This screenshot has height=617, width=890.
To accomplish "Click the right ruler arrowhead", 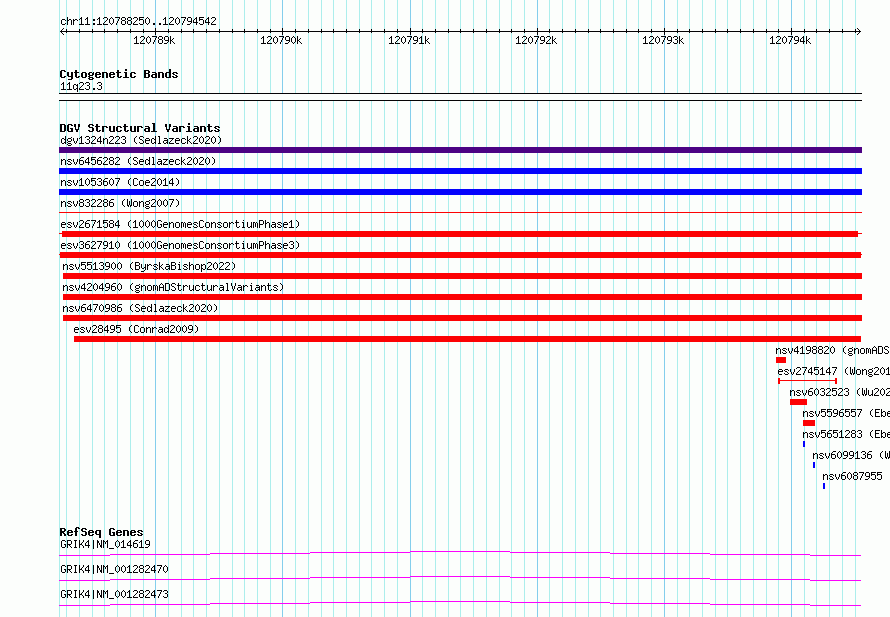I will pos(859,31).
